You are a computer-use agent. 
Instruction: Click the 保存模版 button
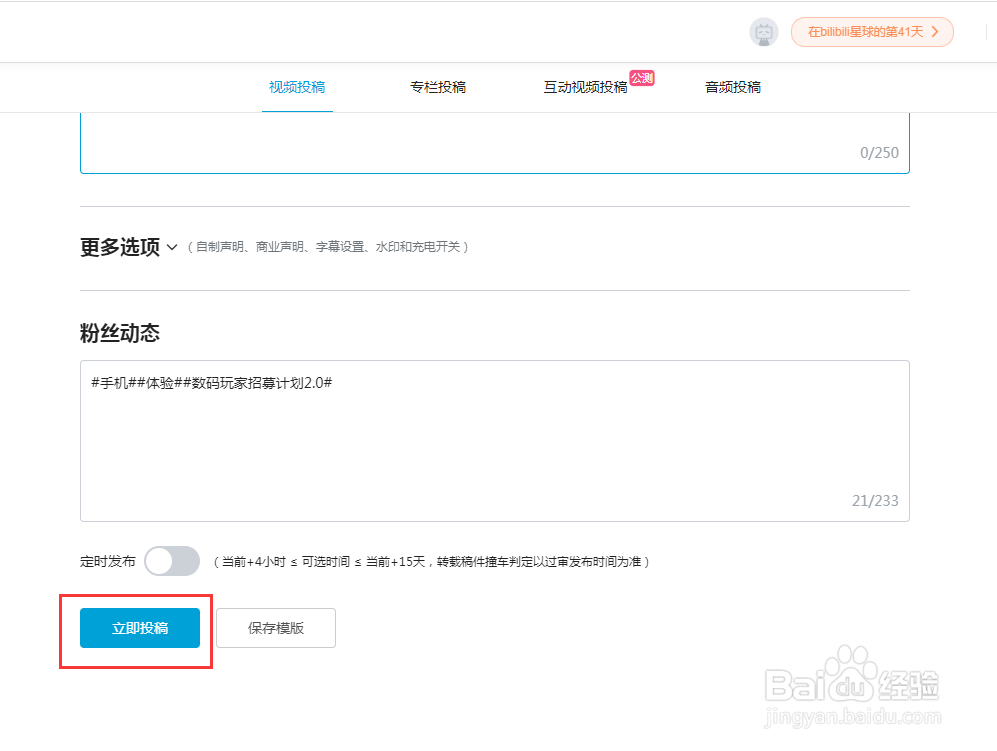pos(276,628)
